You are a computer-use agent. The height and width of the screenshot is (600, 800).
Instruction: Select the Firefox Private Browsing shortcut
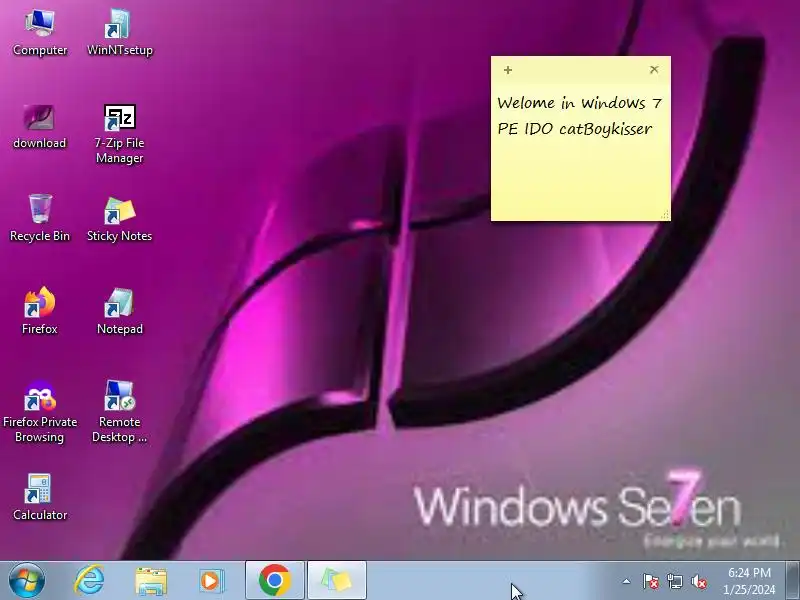40,412
